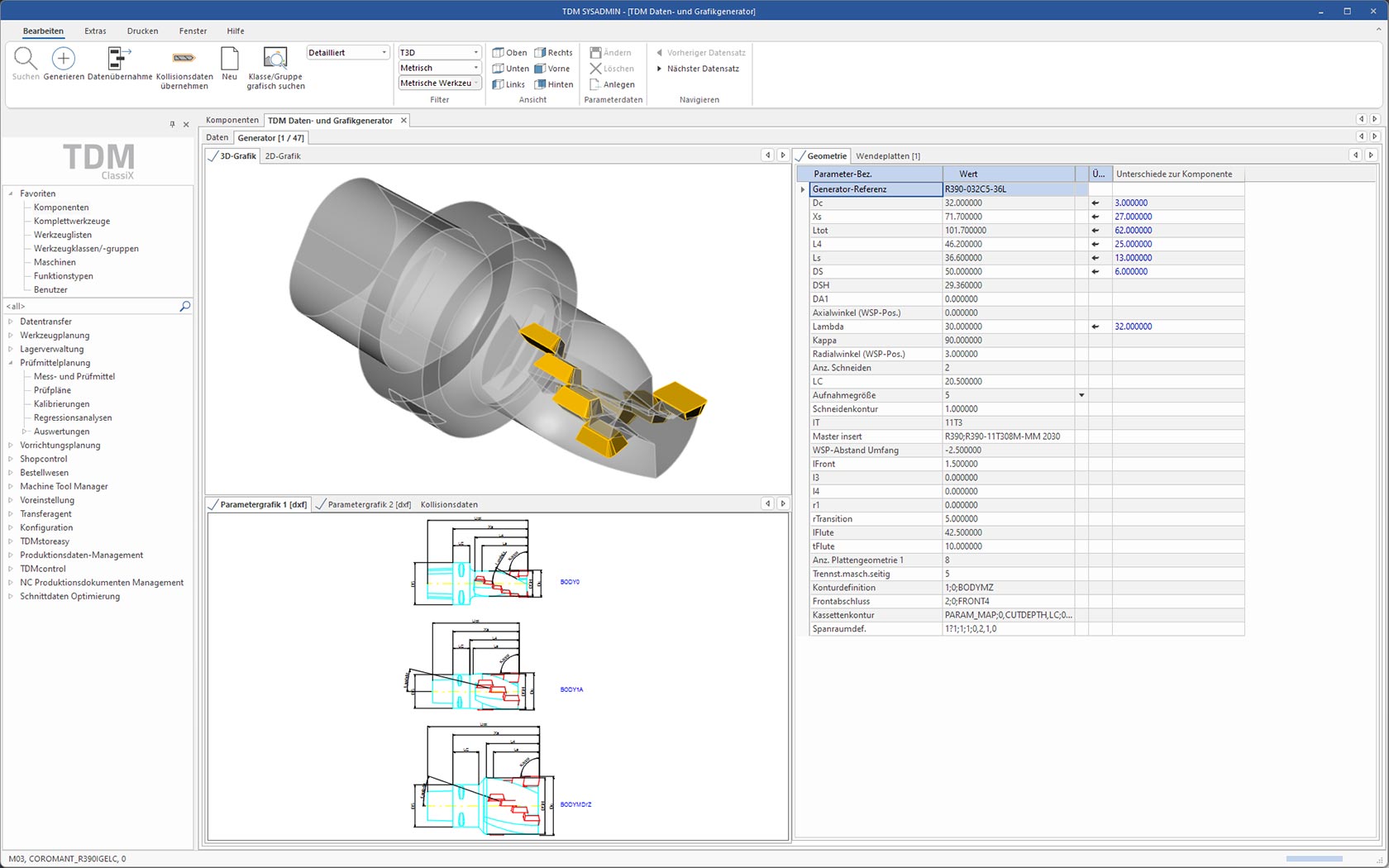Image resolution: width=1389 pixels, height=868 pixels.
Task: Set view to Oben
Action: 509,52
